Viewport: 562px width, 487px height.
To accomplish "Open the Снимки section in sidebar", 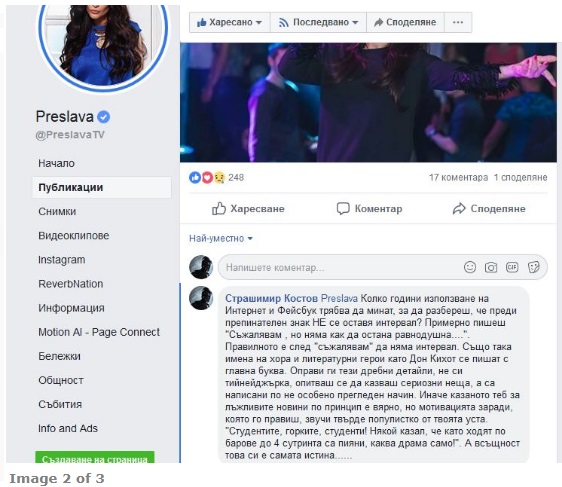I will coord(57,211).
